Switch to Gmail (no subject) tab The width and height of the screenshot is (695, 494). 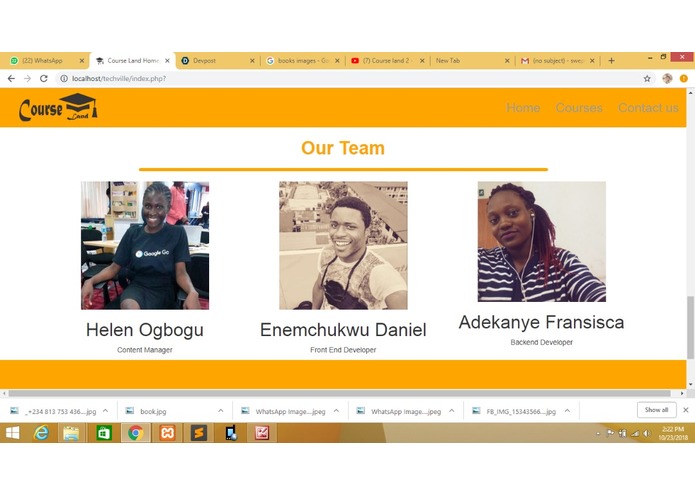point(557,61)
